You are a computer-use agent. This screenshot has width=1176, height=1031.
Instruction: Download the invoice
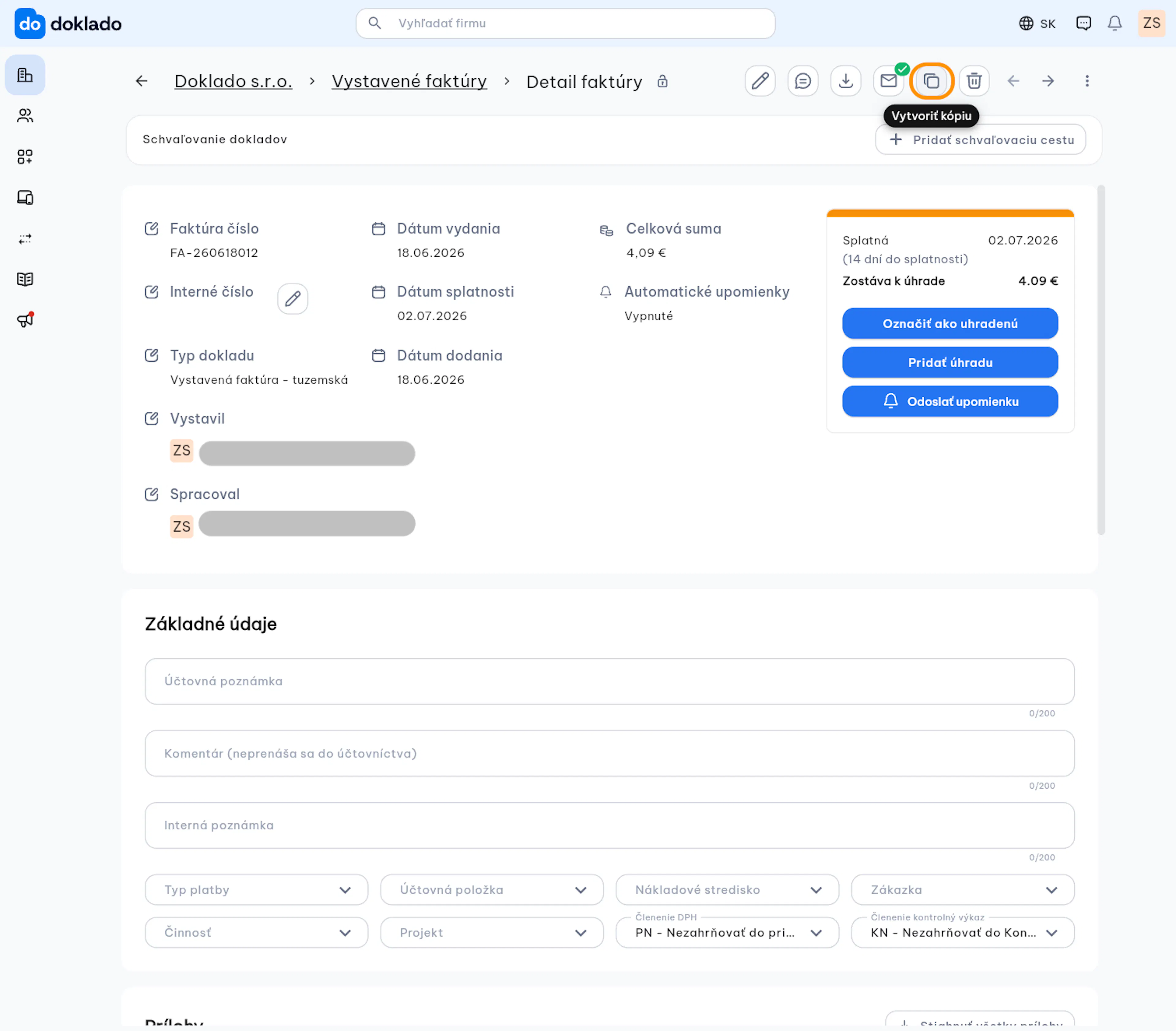point(845,81)
